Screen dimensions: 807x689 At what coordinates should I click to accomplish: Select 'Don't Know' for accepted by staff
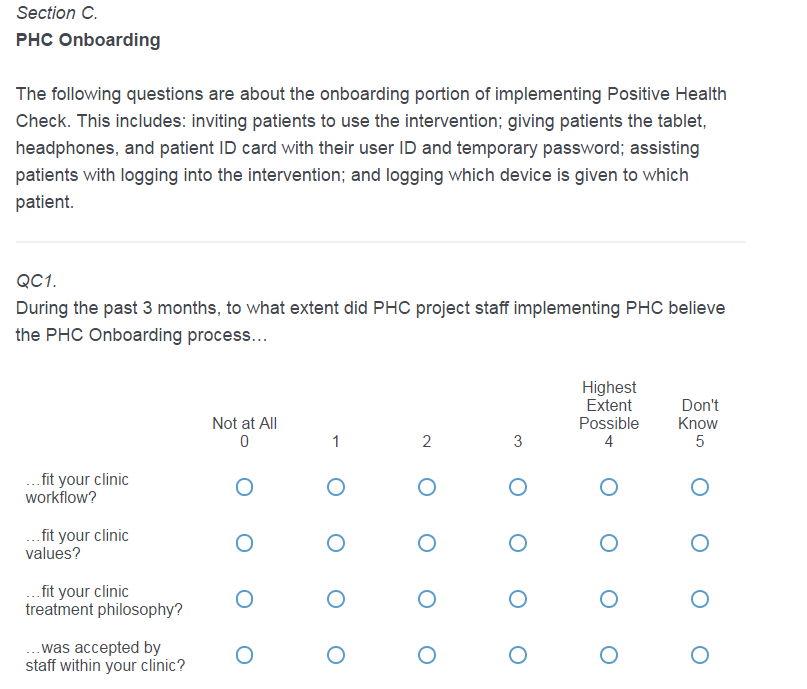(699, 656)
